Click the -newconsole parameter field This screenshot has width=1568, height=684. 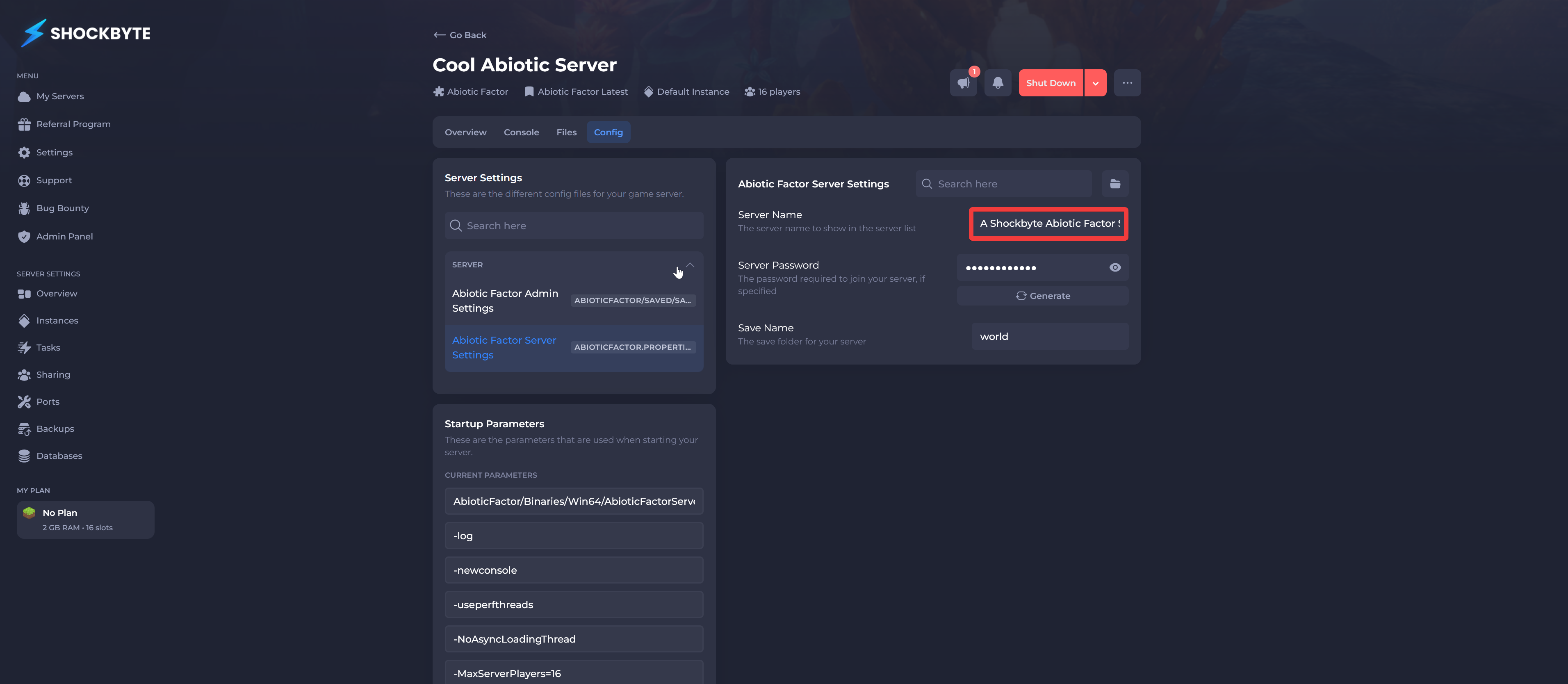pyautogui.click(x=574, y=570)
